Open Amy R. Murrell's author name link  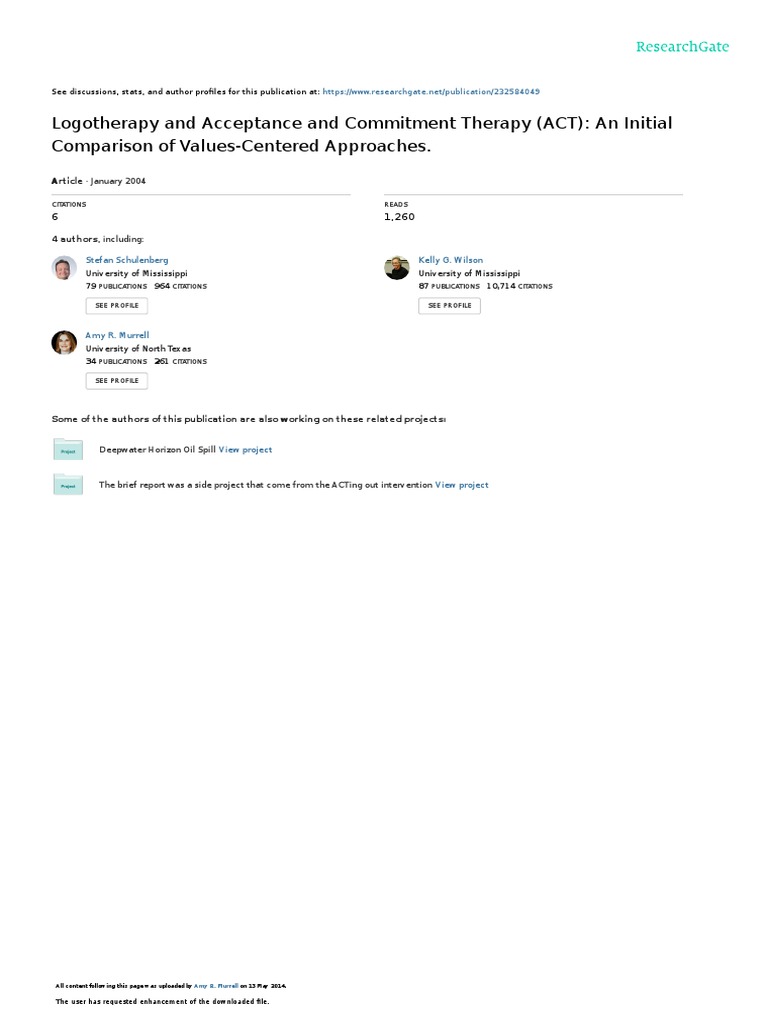tap(117, 335)
